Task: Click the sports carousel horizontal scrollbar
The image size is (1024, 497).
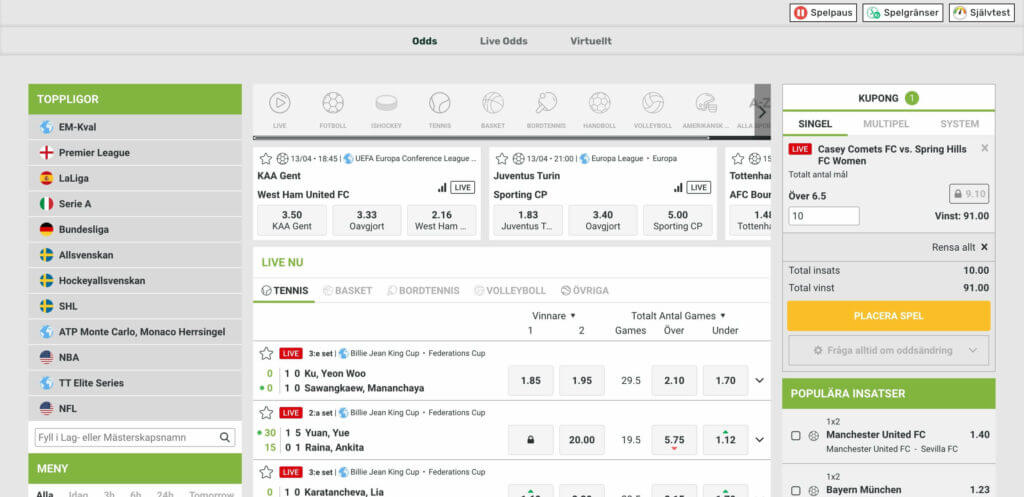Action: click(481, 138)
